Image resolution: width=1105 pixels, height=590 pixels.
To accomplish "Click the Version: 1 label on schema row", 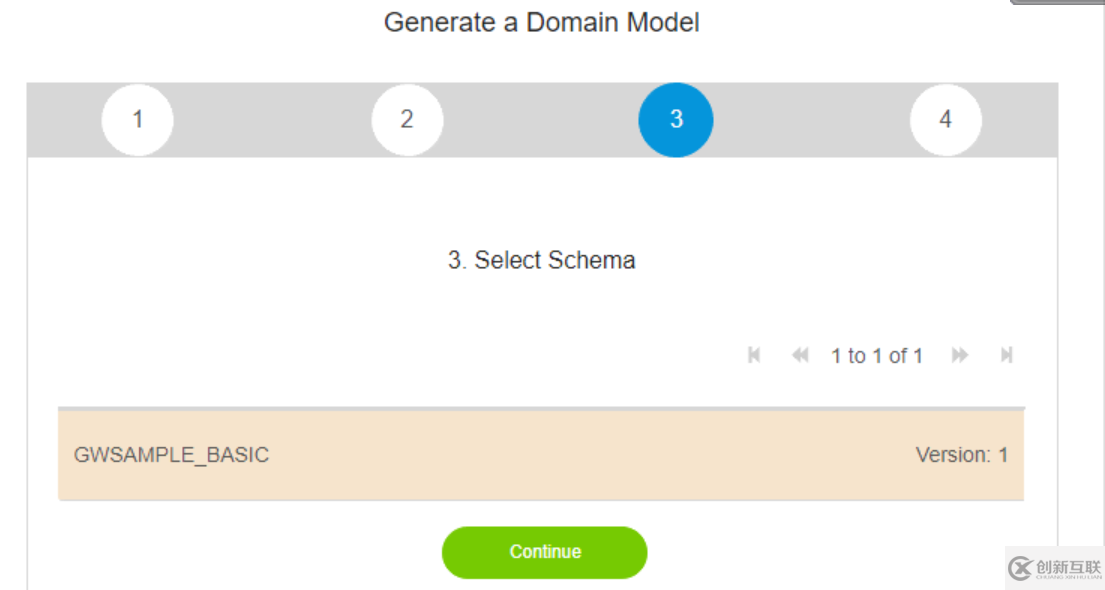I will (x=963, y=454).
